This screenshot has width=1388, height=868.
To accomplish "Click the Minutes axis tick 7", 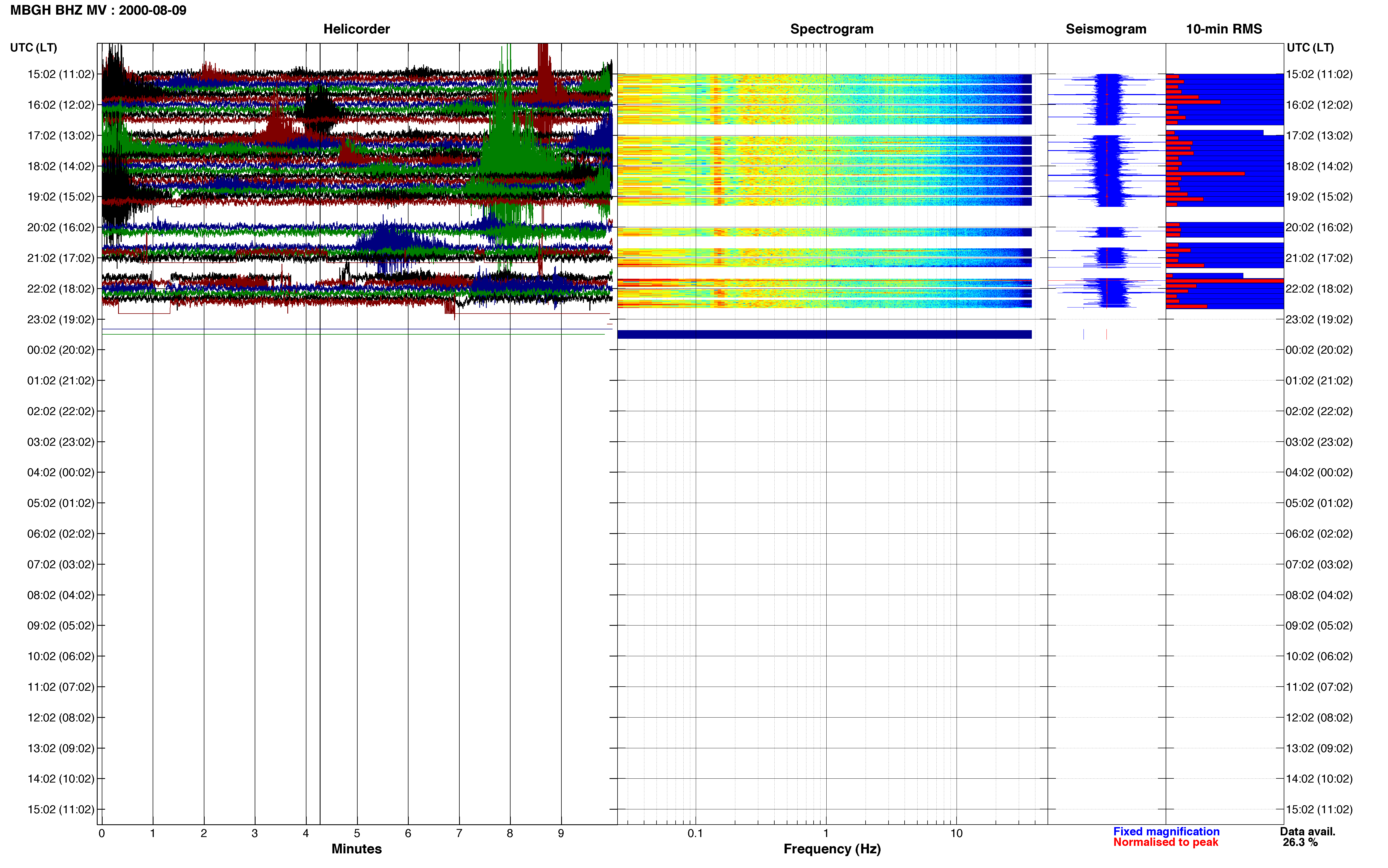I will click(459, 833).
